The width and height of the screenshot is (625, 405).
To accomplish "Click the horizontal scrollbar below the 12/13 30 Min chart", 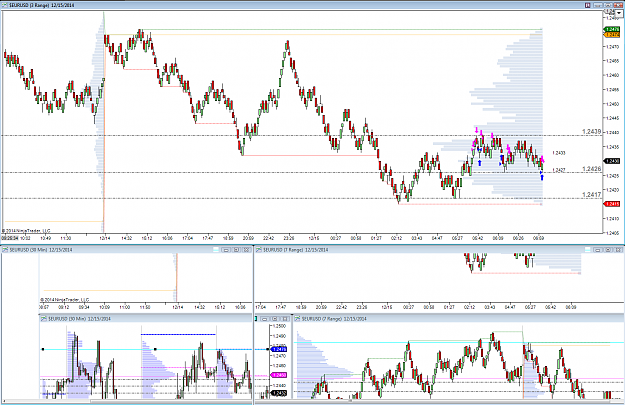I will point(126,401).
